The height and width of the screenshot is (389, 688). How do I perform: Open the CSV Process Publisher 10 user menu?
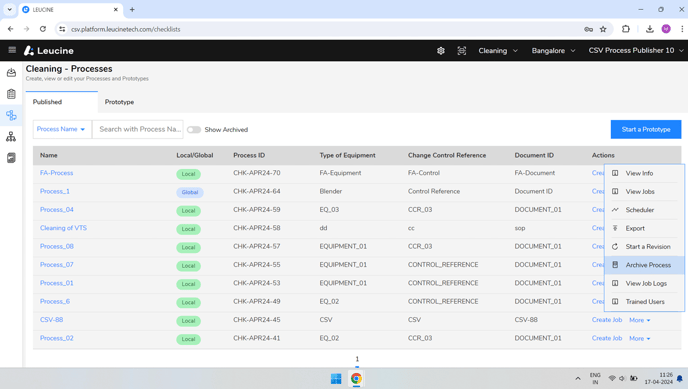[636, 50]
